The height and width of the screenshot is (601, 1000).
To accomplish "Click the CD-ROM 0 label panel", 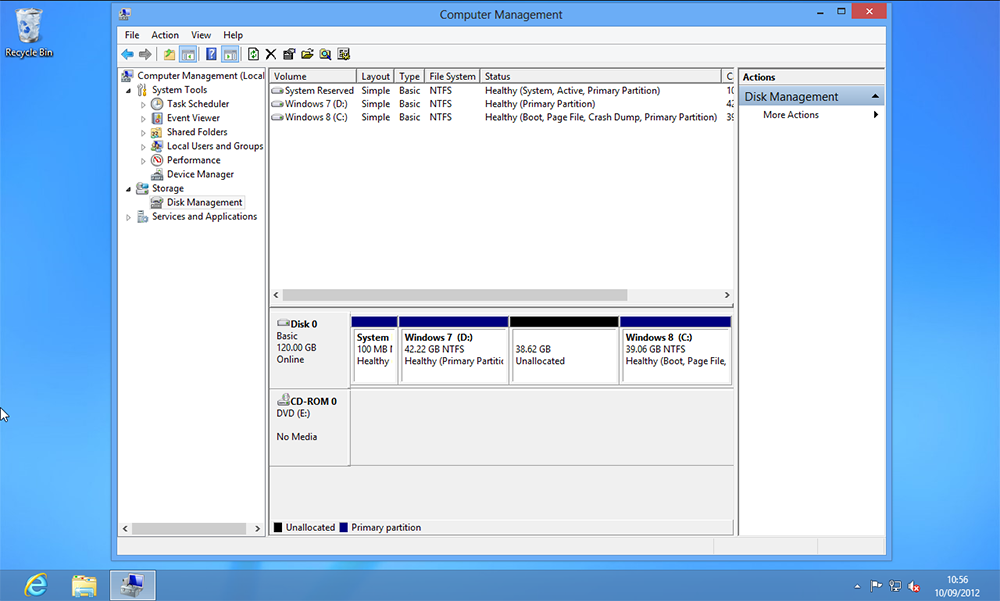I will tap(309, 427).
